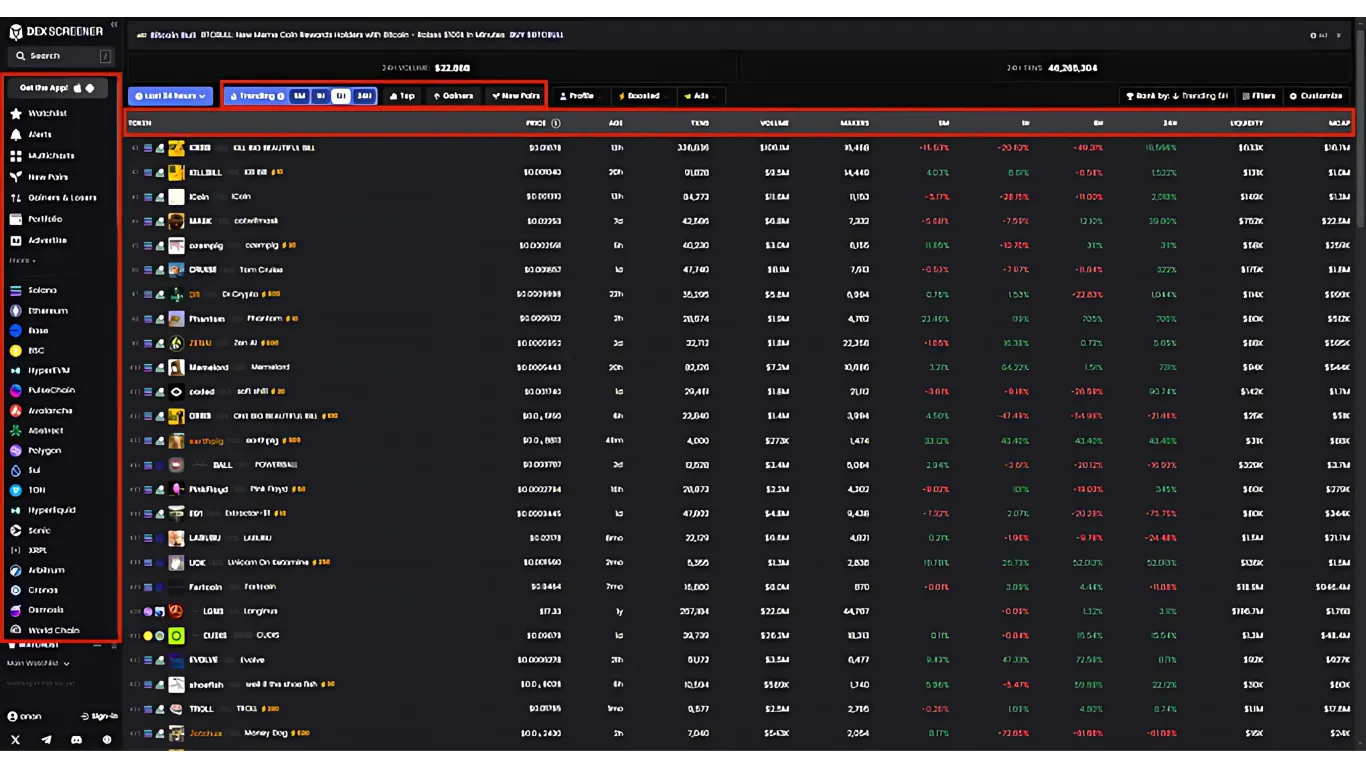Open Rank by Trending 6H dropdown
1366x768 pixels.
pos(1176,96)
